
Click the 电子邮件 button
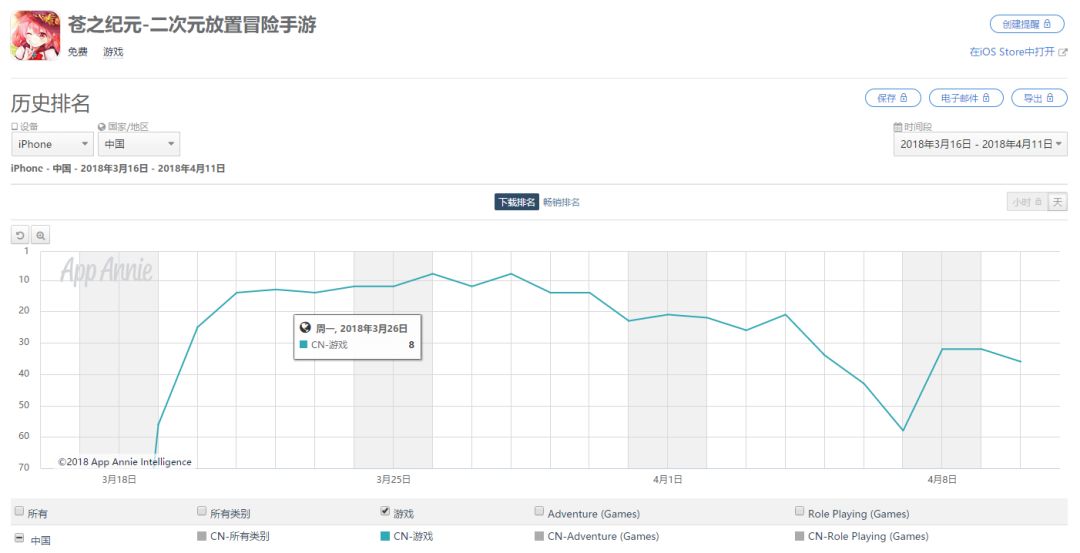tap(965, 98)
